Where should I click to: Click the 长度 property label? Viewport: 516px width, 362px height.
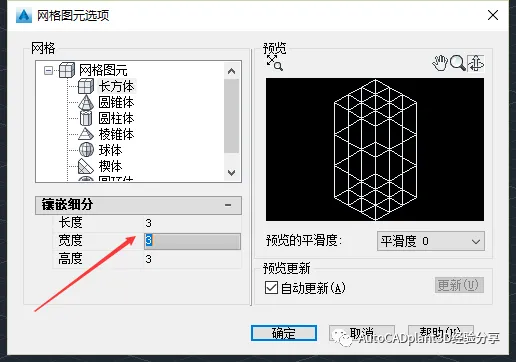70,222
